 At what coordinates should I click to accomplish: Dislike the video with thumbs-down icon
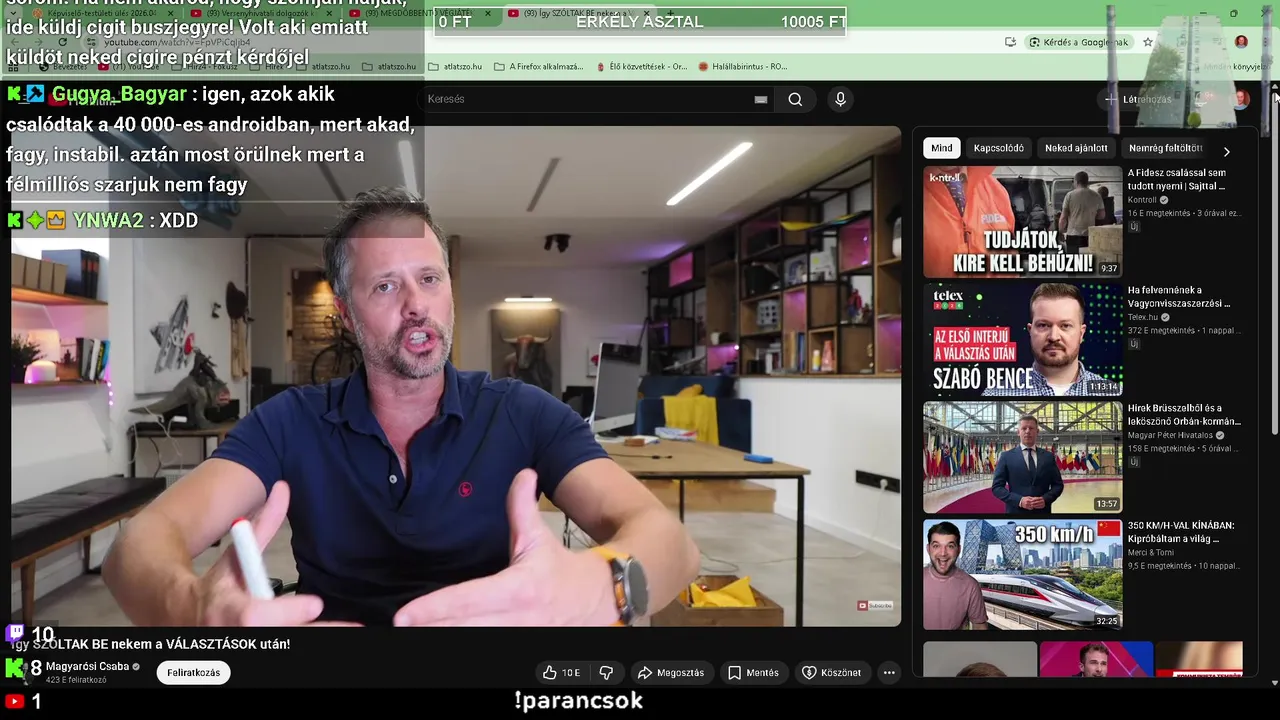coord(606,673)
